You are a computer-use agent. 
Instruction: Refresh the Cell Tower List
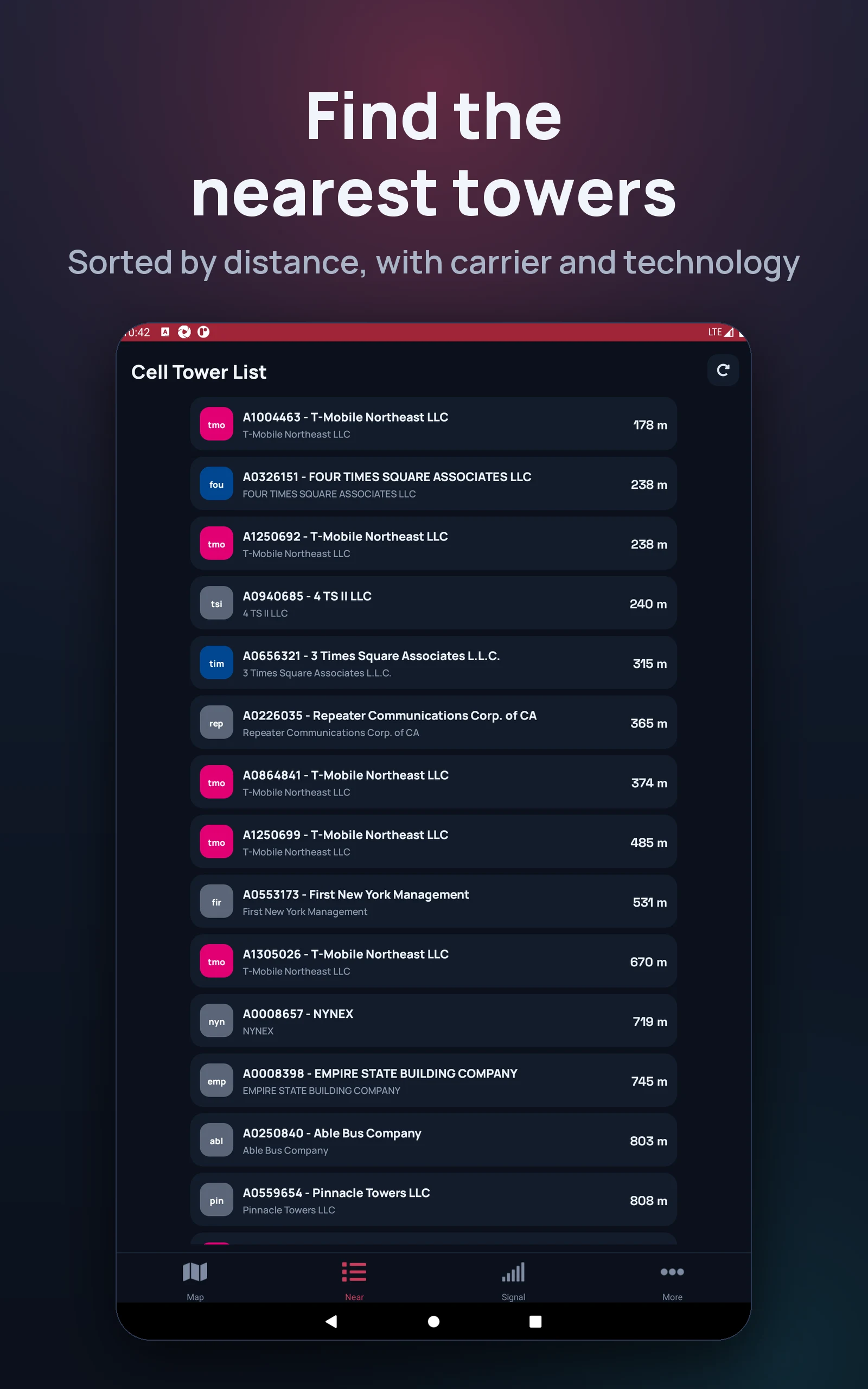pos(723,370)
